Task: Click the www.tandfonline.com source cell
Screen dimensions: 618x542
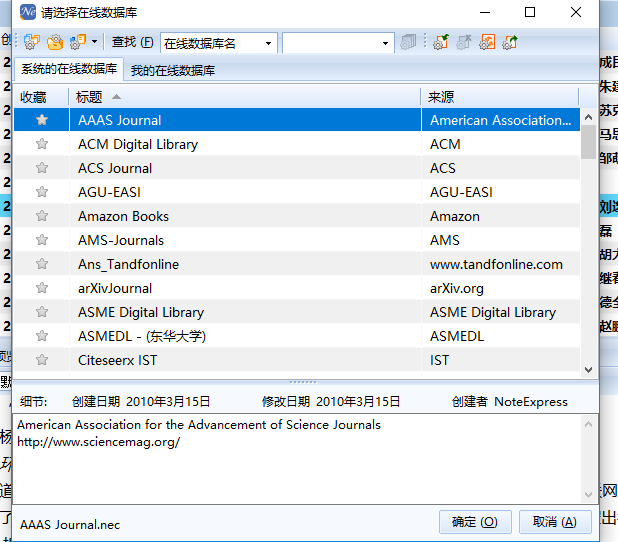Action: coord(501,264)
